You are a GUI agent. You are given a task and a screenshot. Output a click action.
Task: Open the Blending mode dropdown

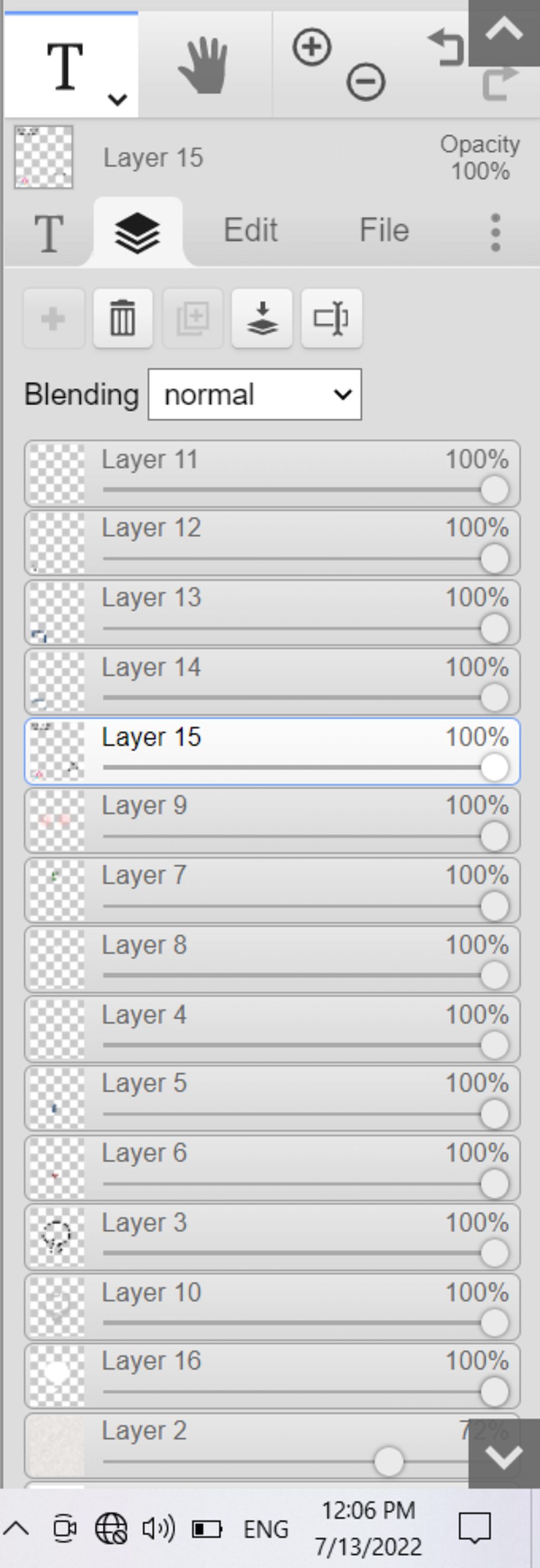255,395
